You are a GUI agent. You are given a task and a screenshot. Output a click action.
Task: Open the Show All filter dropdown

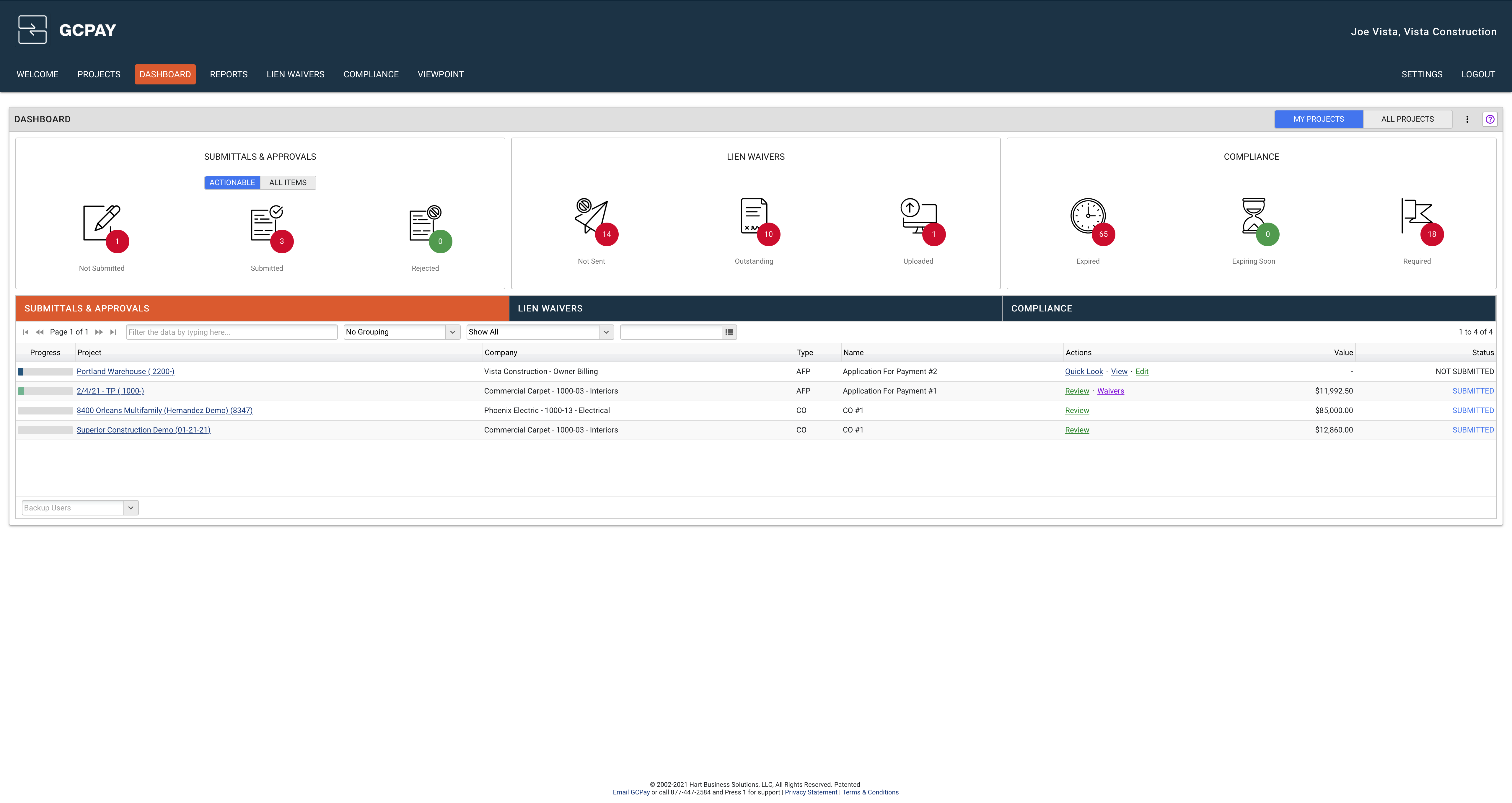tap(606, 332)
